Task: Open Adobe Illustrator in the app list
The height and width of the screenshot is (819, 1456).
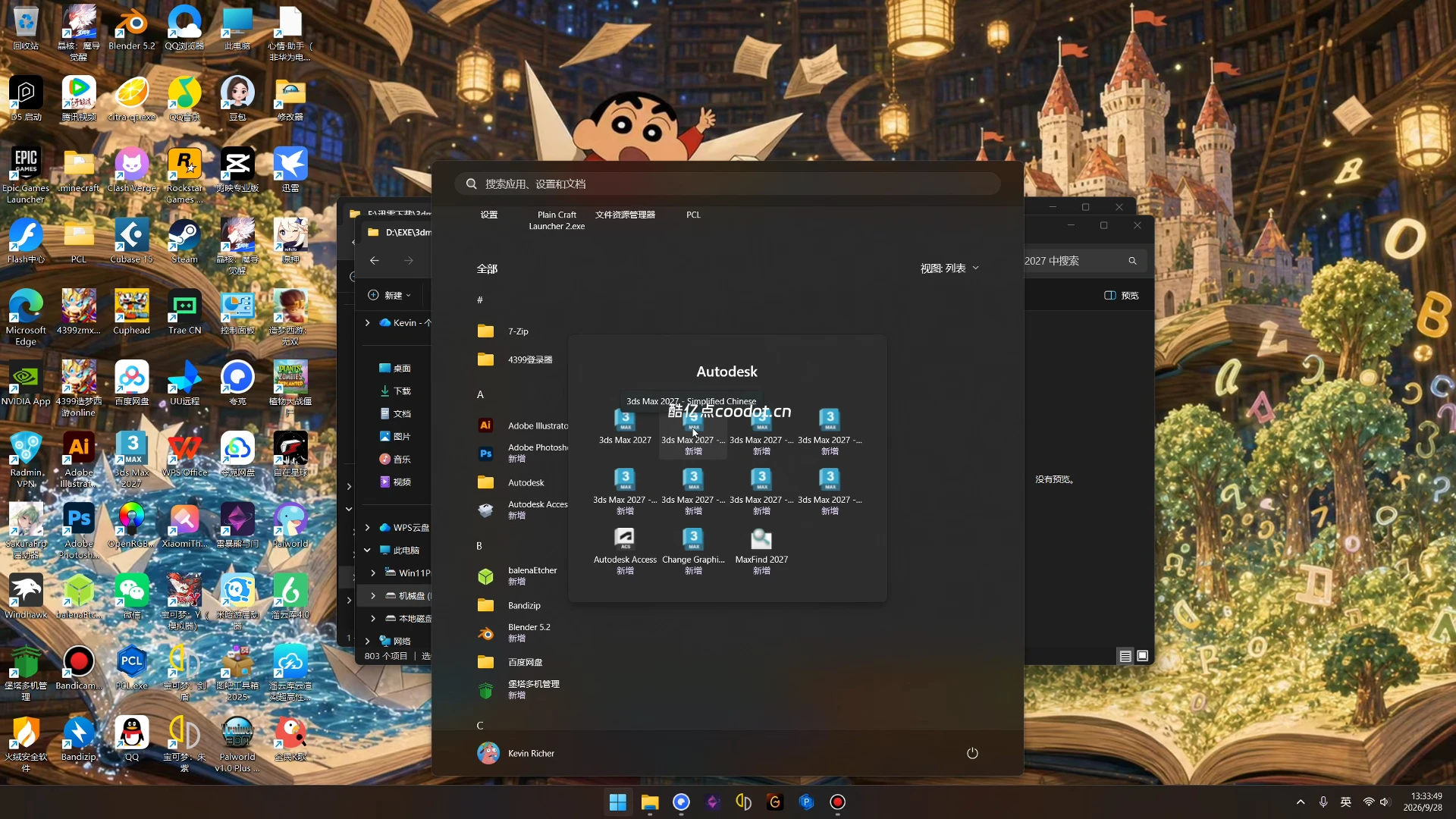Action: pos(523,425)
